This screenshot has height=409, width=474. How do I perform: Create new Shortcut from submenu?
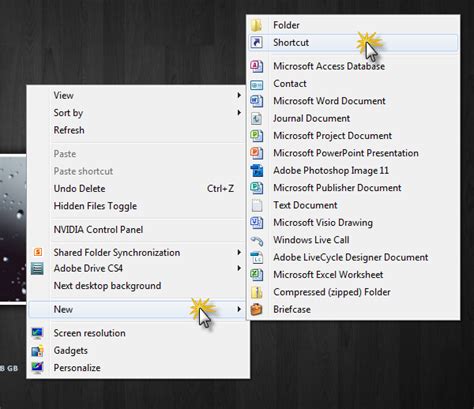coord(353,43)
